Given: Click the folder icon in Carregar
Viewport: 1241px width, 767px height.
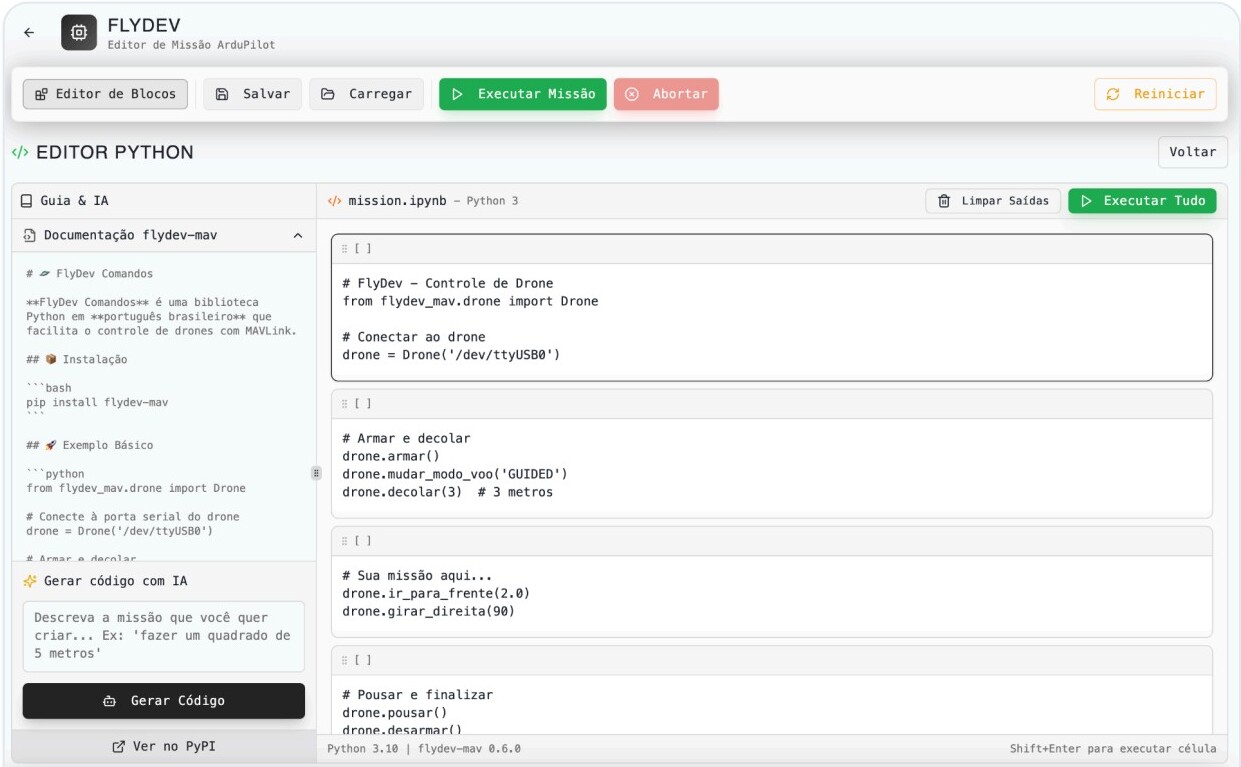Looking at the screenshot, I should pyautogui.click(x=328, y=94).
